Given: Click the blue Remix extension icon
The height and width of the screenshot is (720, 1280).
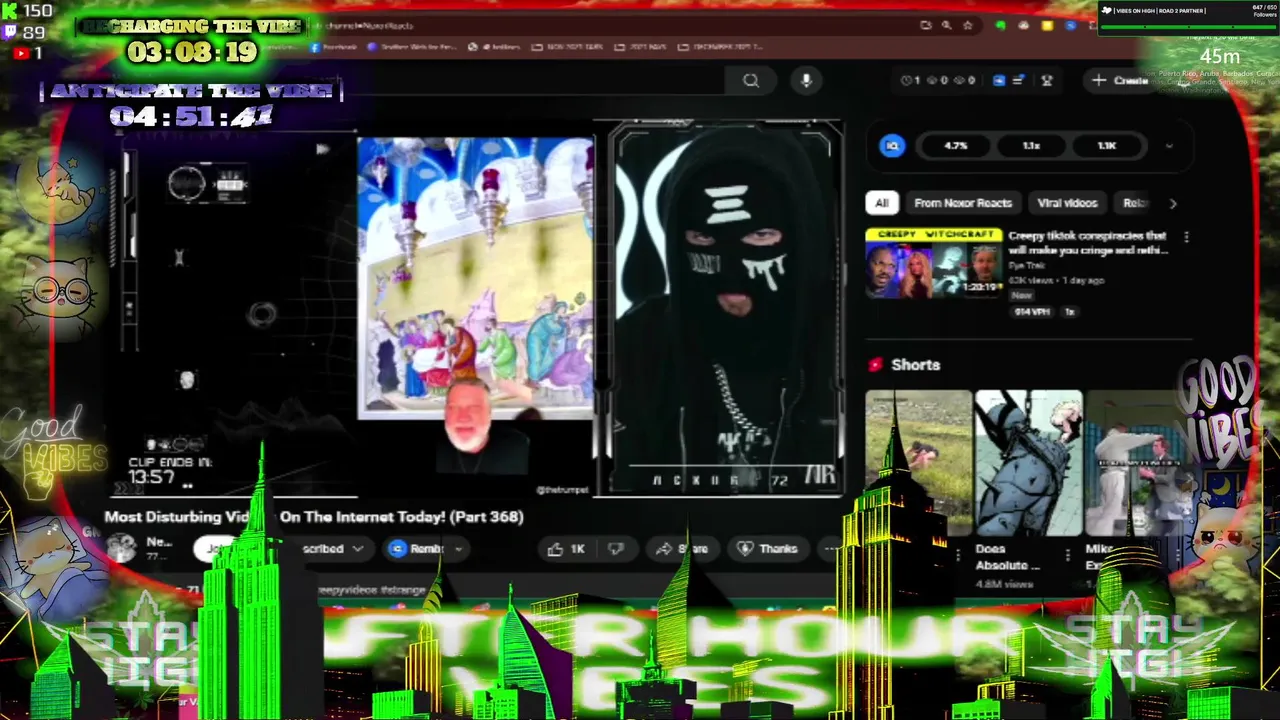Looking at the screenshot, I should [398, 548].
